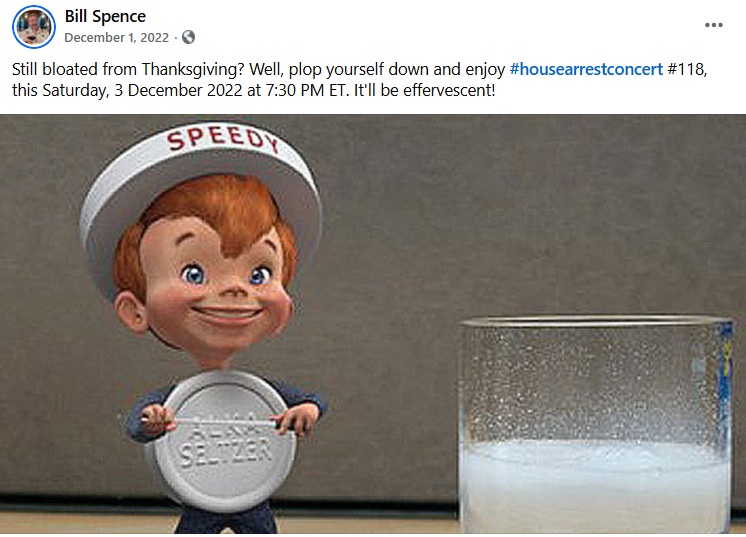Click the Alka-Seltzer tablet Speedy holds
This screenshot has height=537, width=746.
(223, 441)
